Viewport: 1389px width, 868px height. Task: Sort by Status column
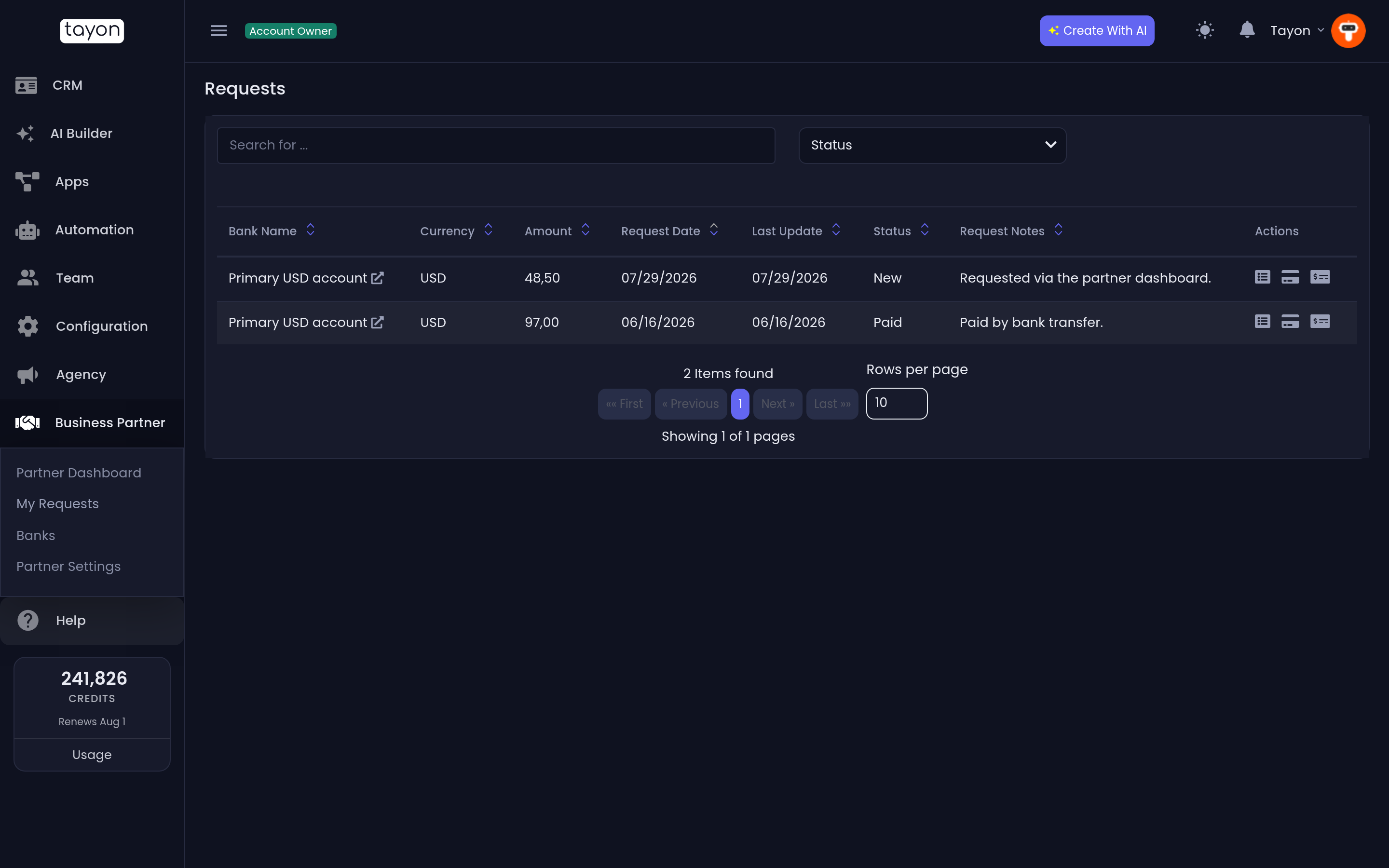(x=925, y=230)
